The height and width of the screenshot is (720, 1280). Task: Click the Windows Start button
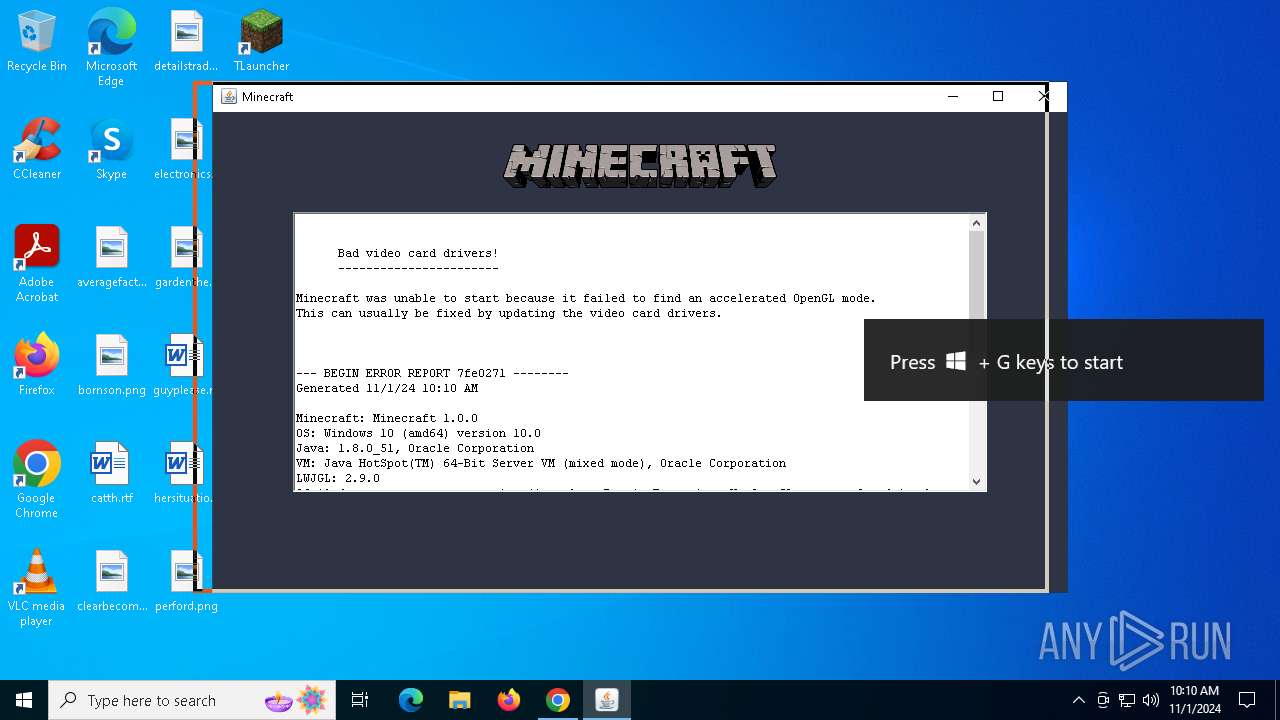(x=24, y=700)
